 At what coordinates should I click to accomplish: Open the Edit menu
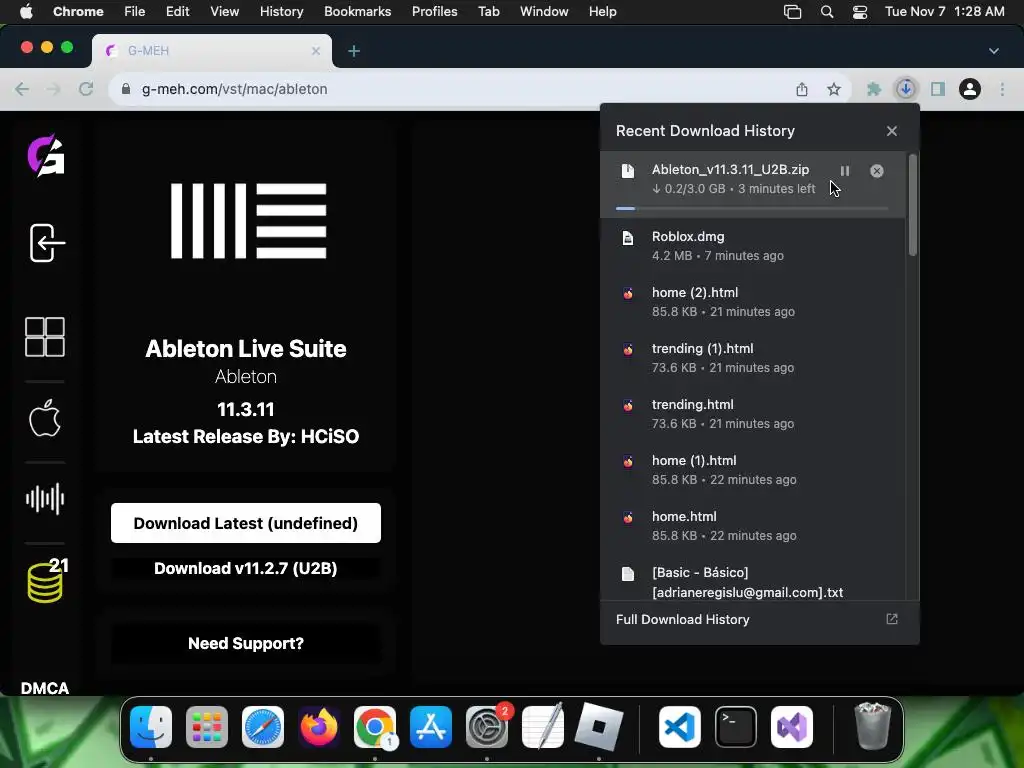pyautogui.click(x=177, y=11)
